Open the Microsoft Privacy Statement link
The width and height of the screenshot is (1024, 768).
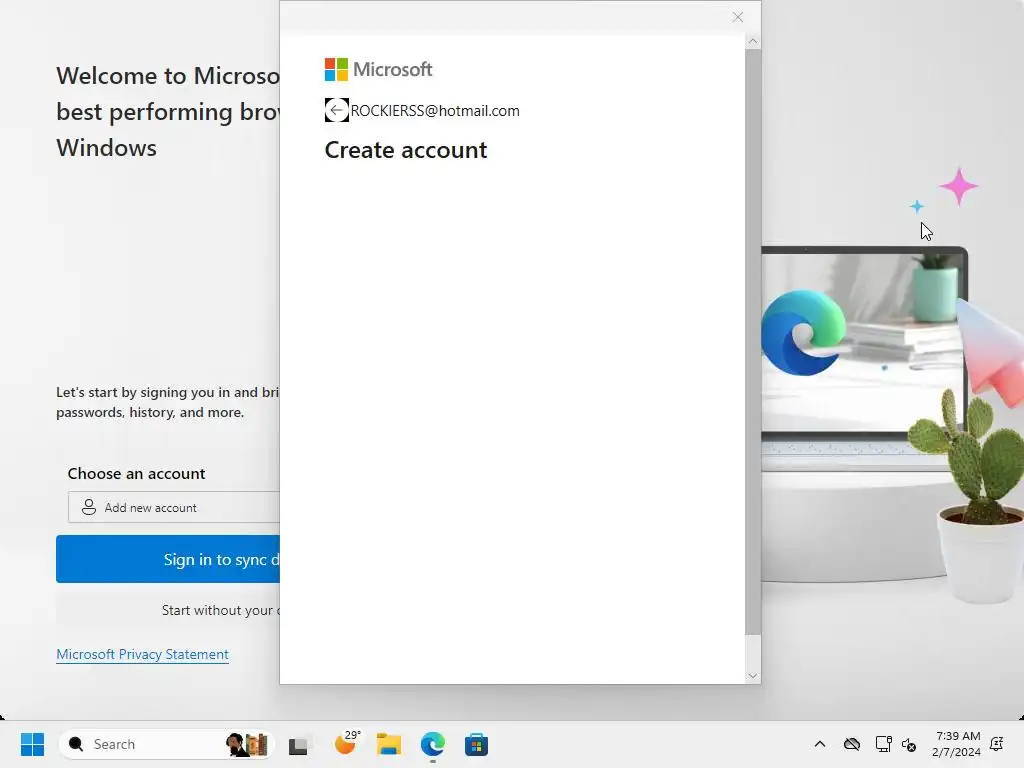click(142, 654)
